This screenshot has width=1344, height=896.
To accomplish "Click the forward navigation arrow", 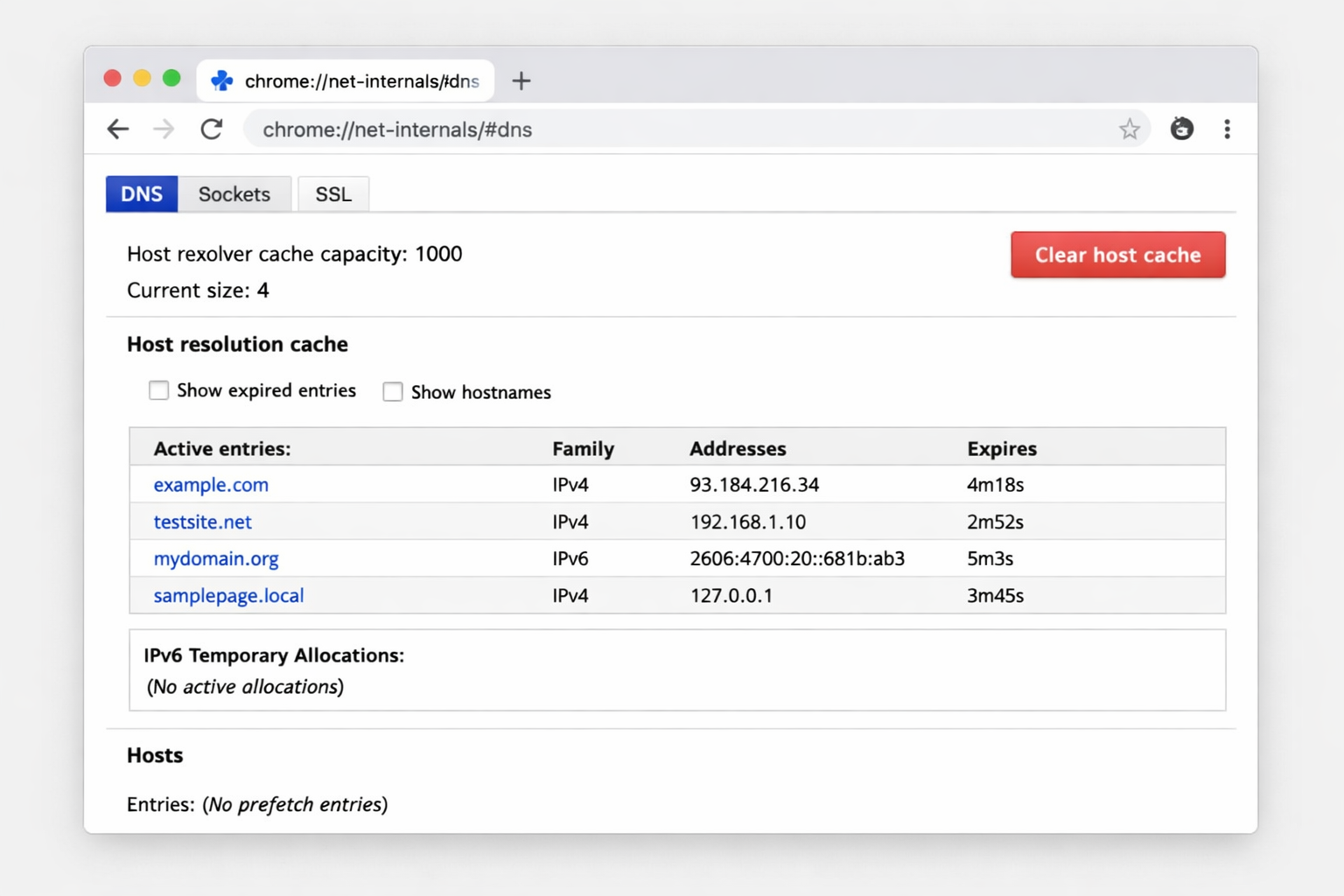I will coord(164,129).
